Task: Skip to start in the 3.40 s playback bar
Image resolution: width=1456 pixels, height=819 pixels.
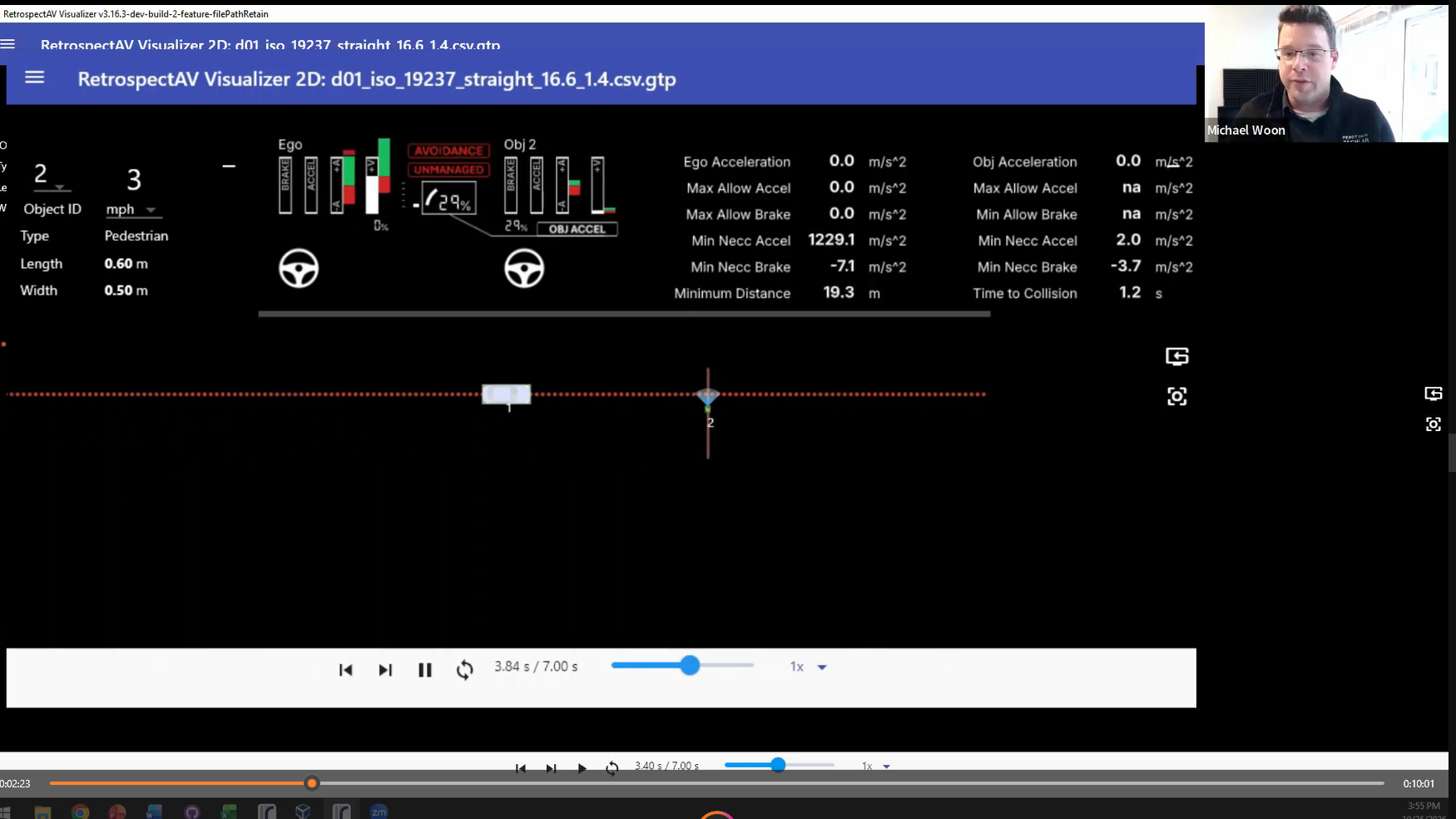Action: tap(521, 767)
